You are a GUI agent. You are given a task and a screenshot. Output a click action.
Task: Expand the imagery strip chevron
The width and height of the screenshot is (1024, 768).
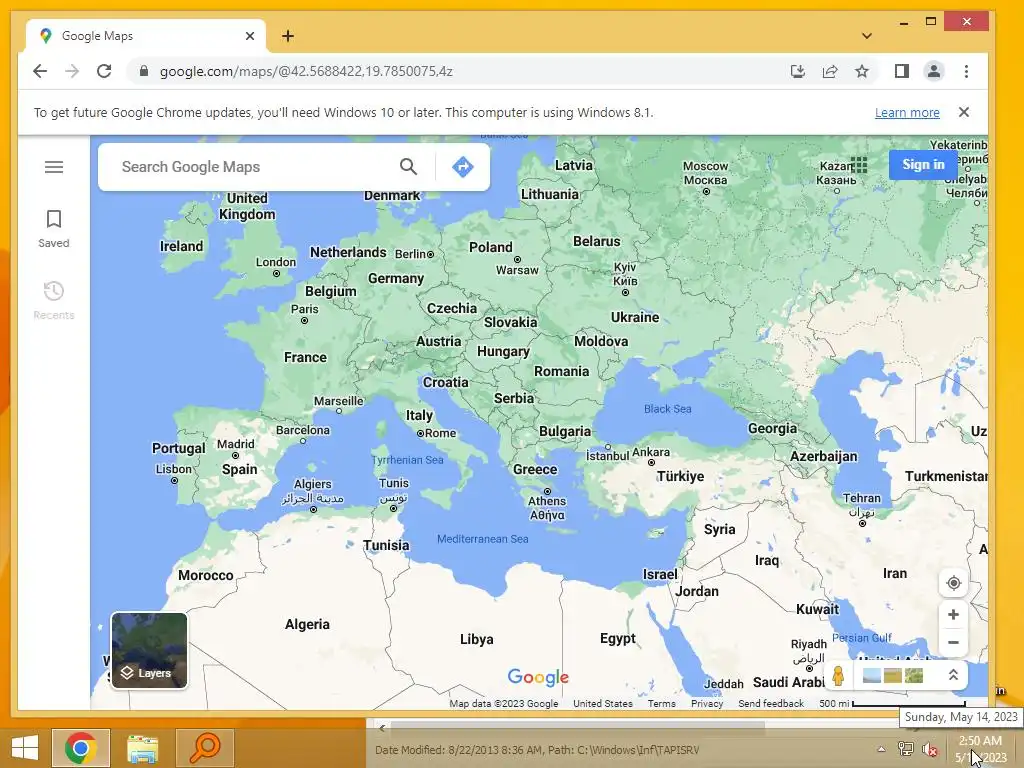point(953,675)
